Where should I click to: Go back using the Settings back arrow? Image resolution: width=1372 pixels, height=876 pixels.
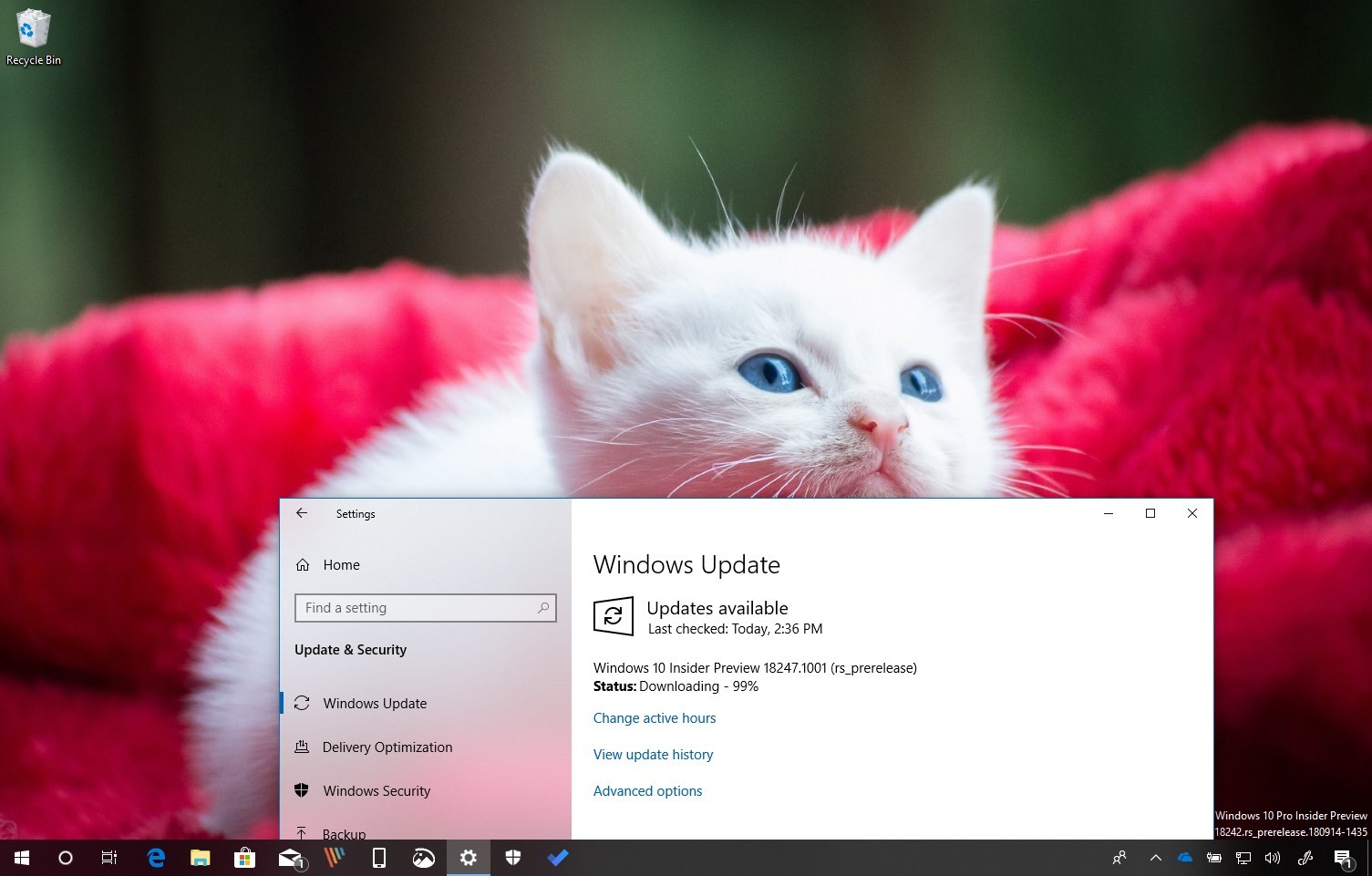click(x=302, y=513)
